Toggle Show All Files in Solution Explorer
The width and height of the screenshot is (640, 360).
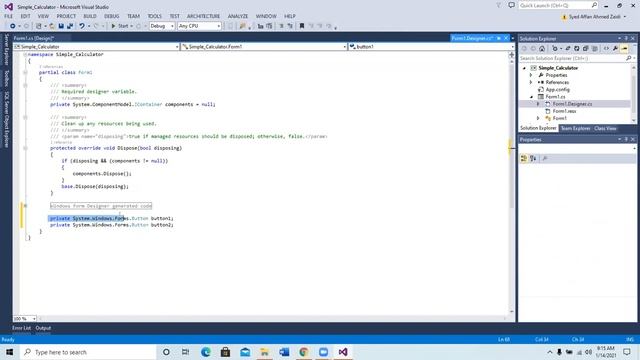595,49
